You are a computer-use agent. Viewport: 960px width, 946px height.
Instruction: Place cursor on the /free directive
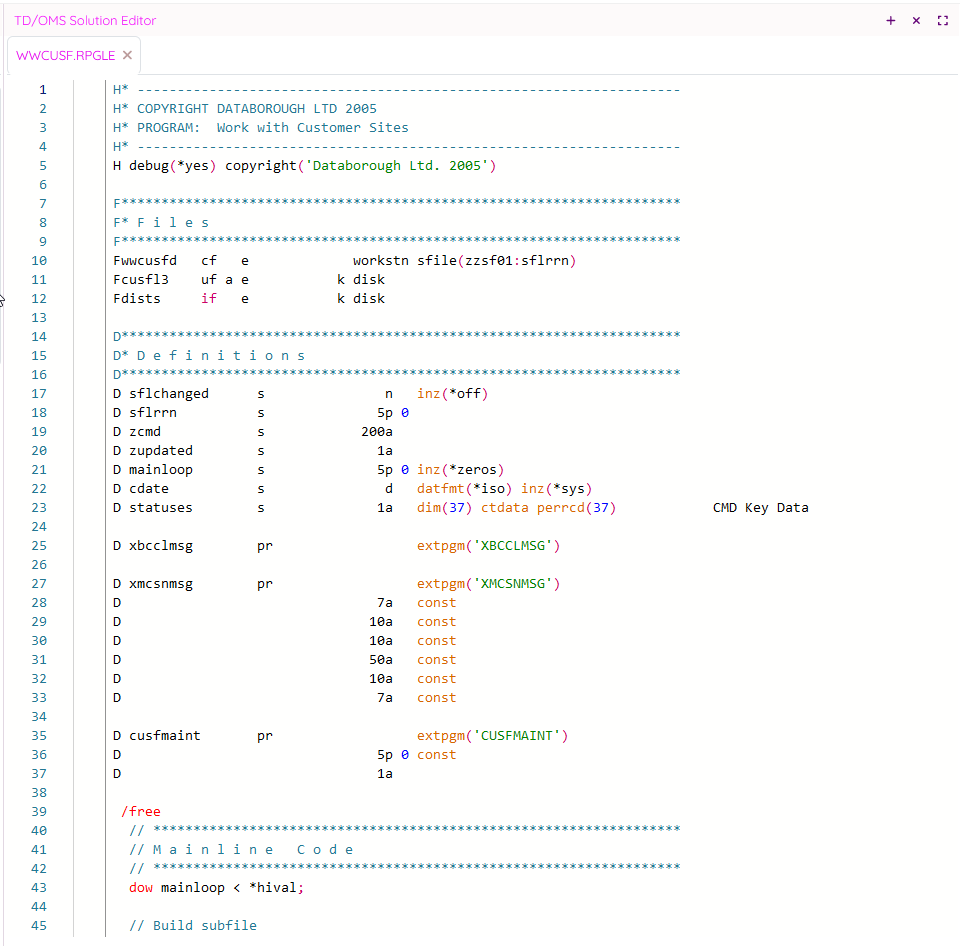141,811
